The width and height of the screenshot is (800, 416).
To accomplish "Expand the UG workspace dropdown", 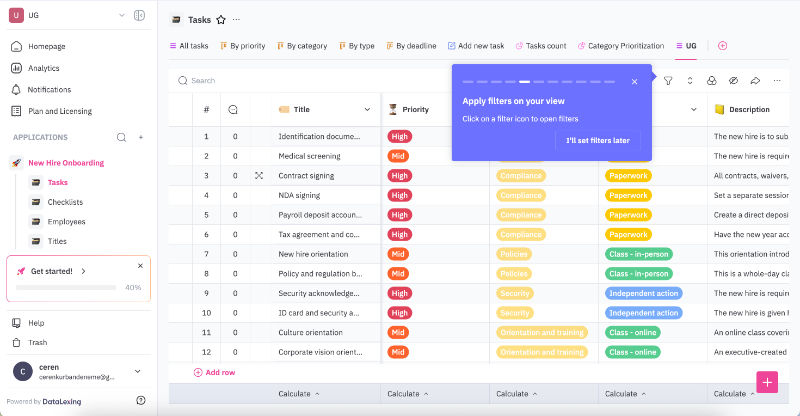I will tap(121, 15).
